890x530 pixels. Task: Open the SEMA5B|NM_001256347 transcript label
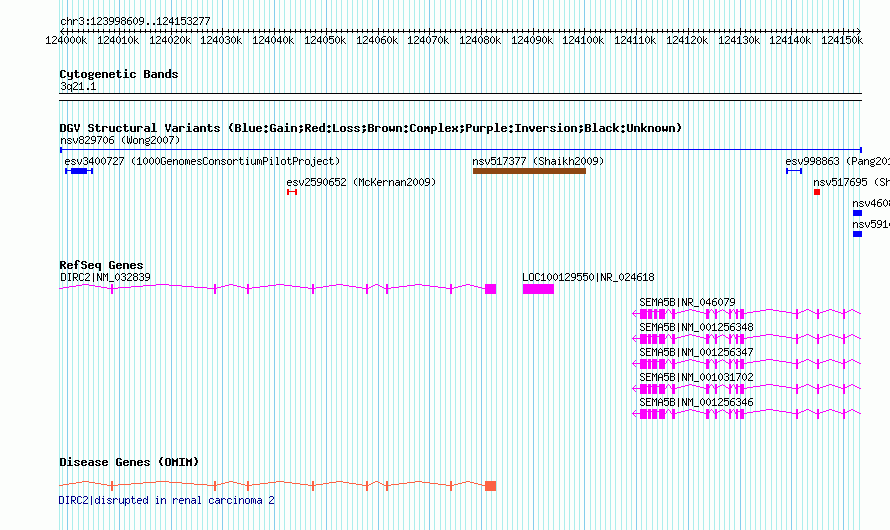tap(696, 352)
